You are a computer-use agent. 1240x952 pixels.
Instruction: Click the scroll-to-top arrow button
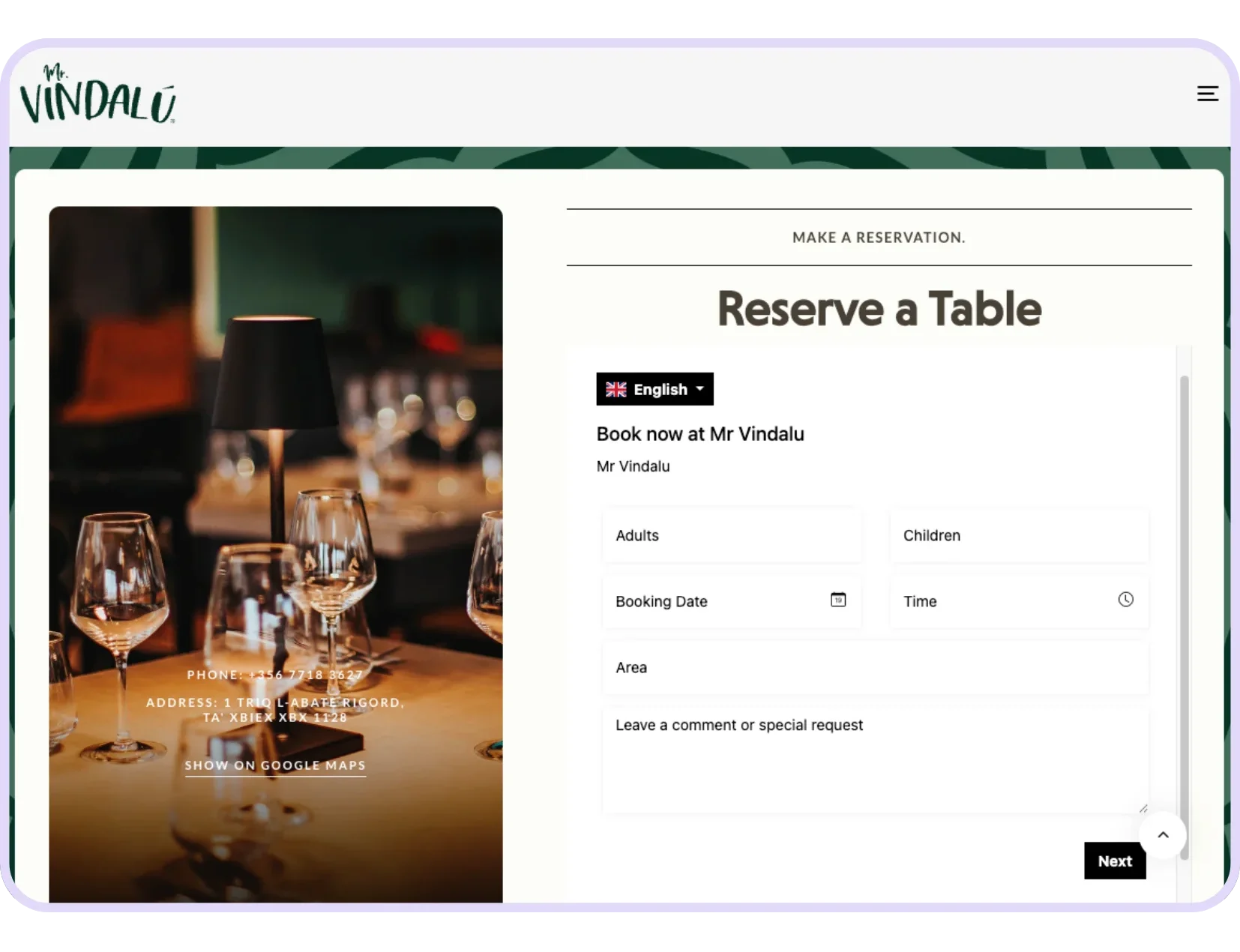pyautogui.click(x=1163, y=834)
